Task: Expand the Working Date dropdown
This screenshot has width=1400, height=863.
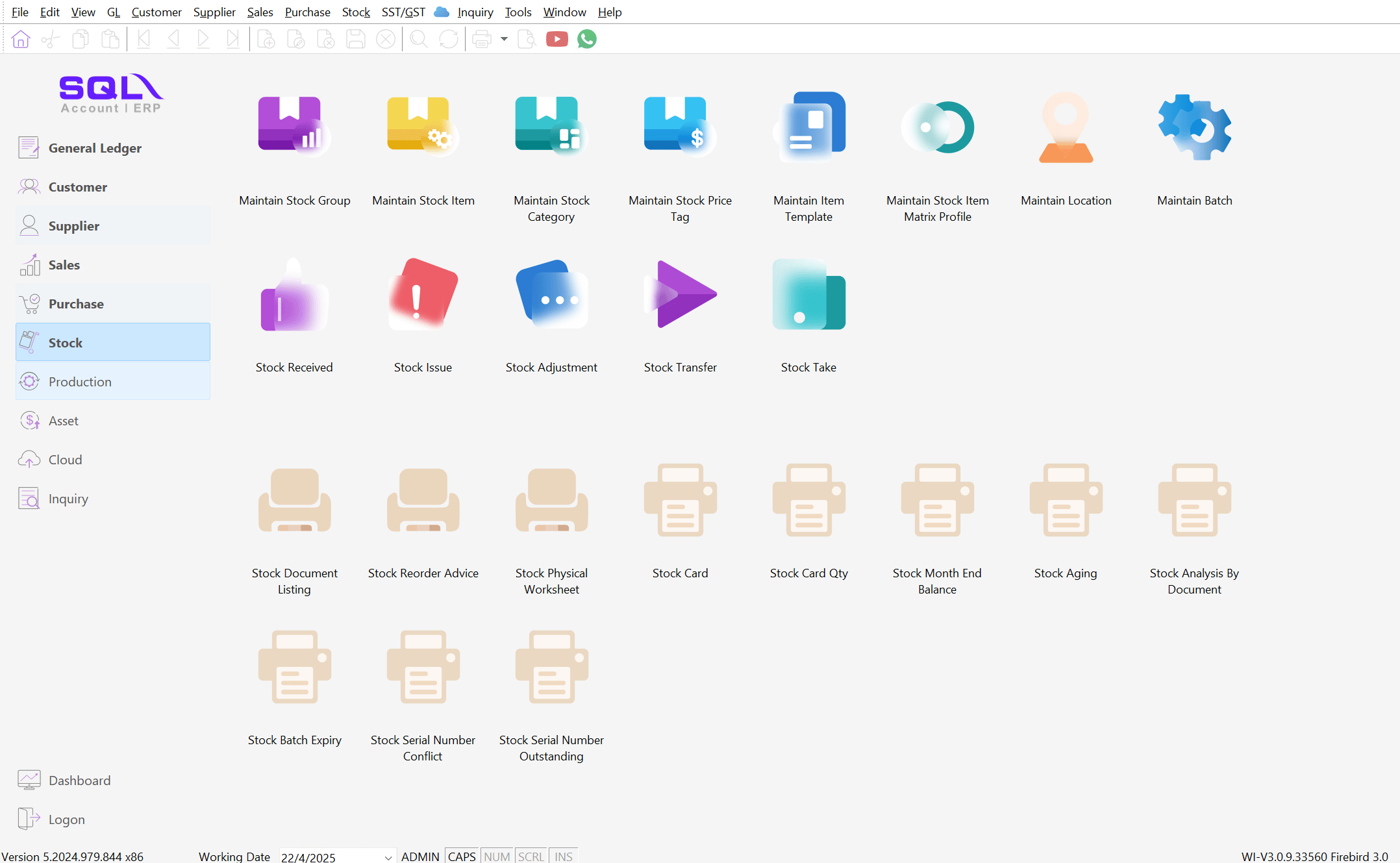Action: point(388,857)
